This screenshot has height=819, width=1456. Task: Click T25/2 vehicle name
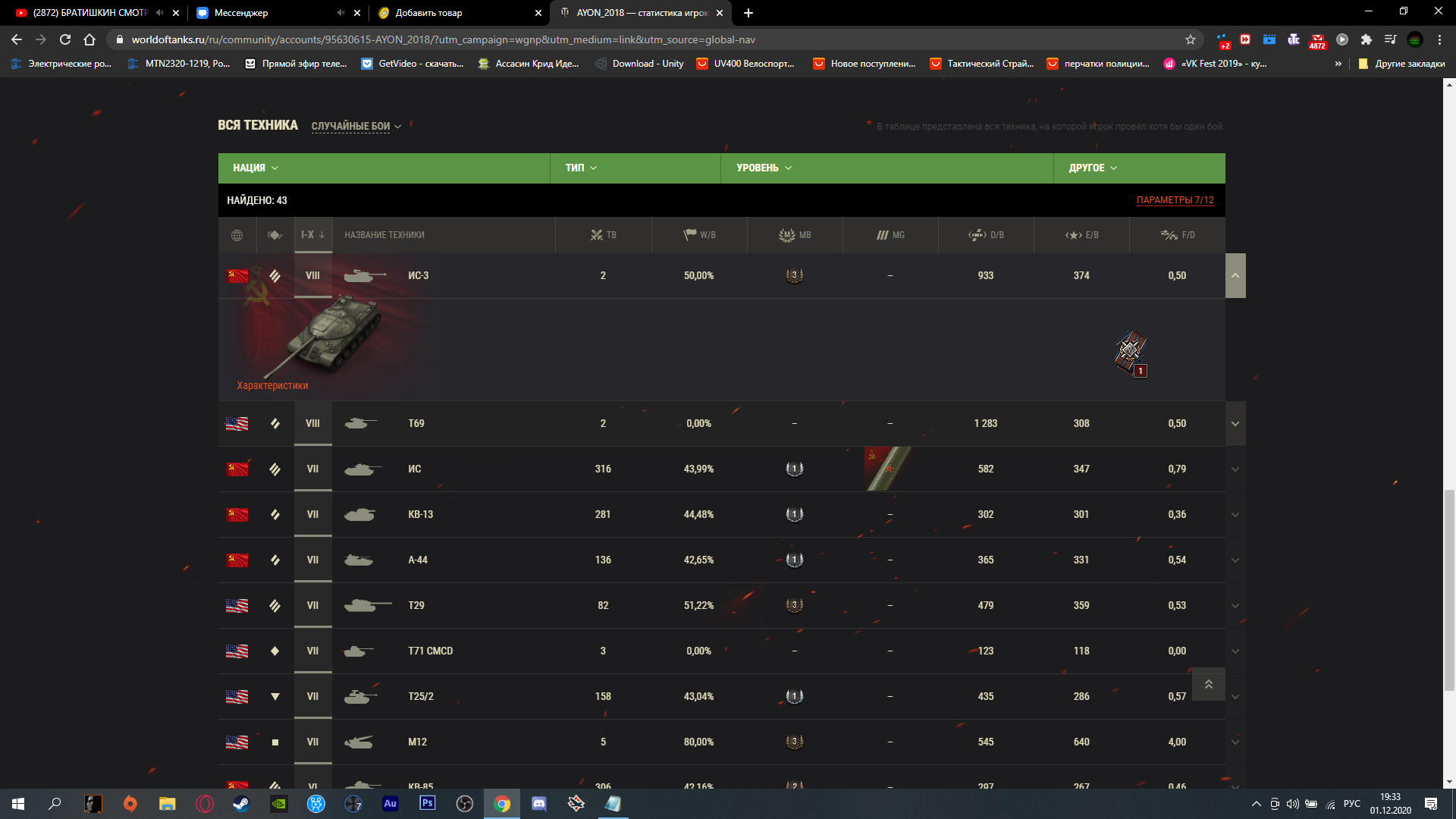(421, 696)
